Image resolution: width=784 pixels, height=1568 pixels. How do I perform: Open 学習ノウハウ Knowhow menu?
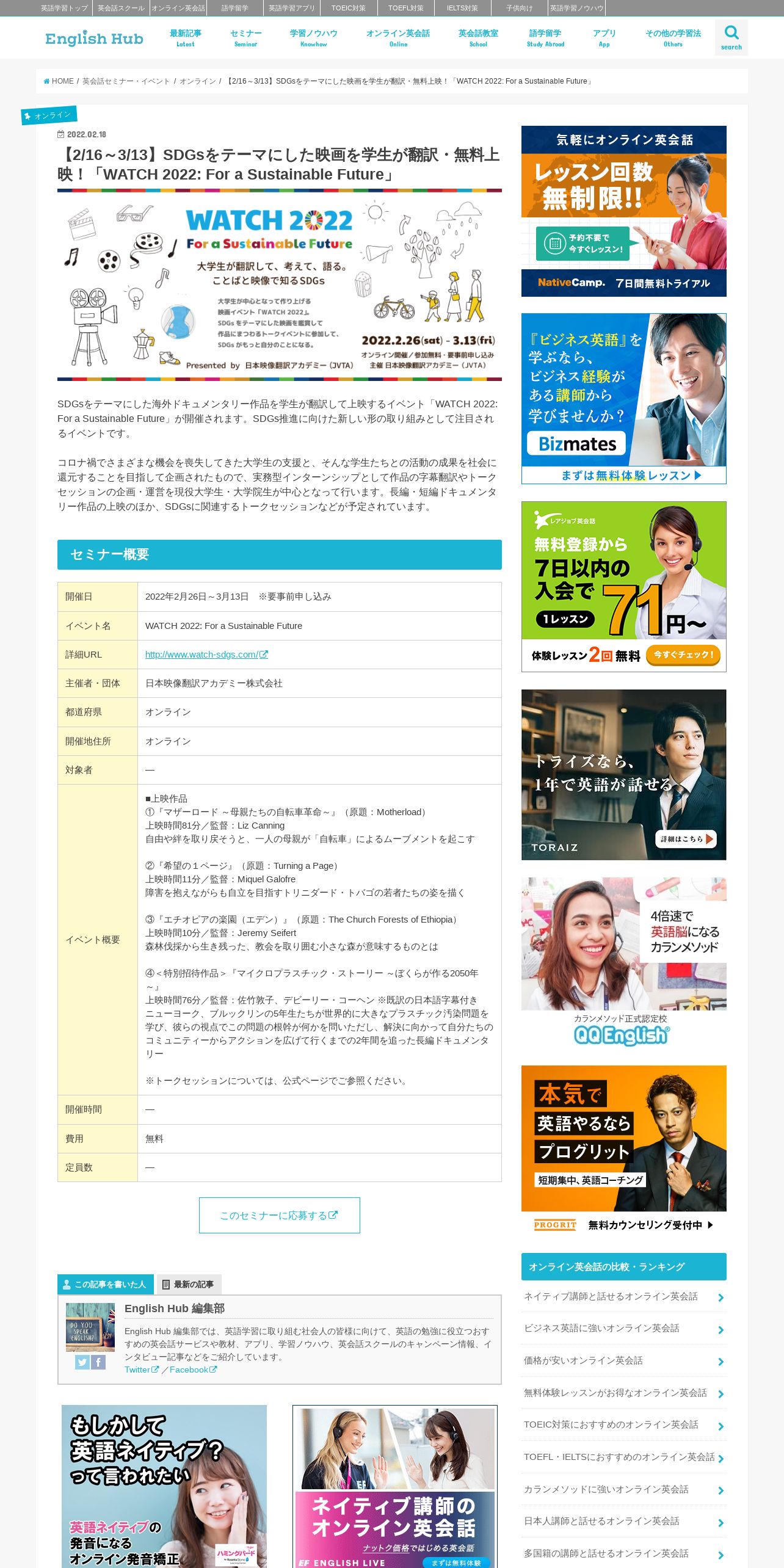click(313, 38)
